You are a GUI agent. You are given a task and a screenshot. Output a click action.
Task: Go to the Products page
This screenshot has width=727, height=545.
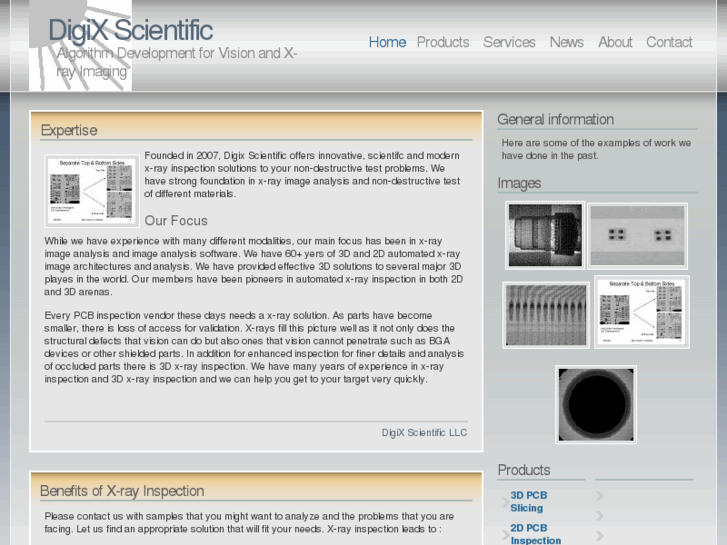coord(443,42)
